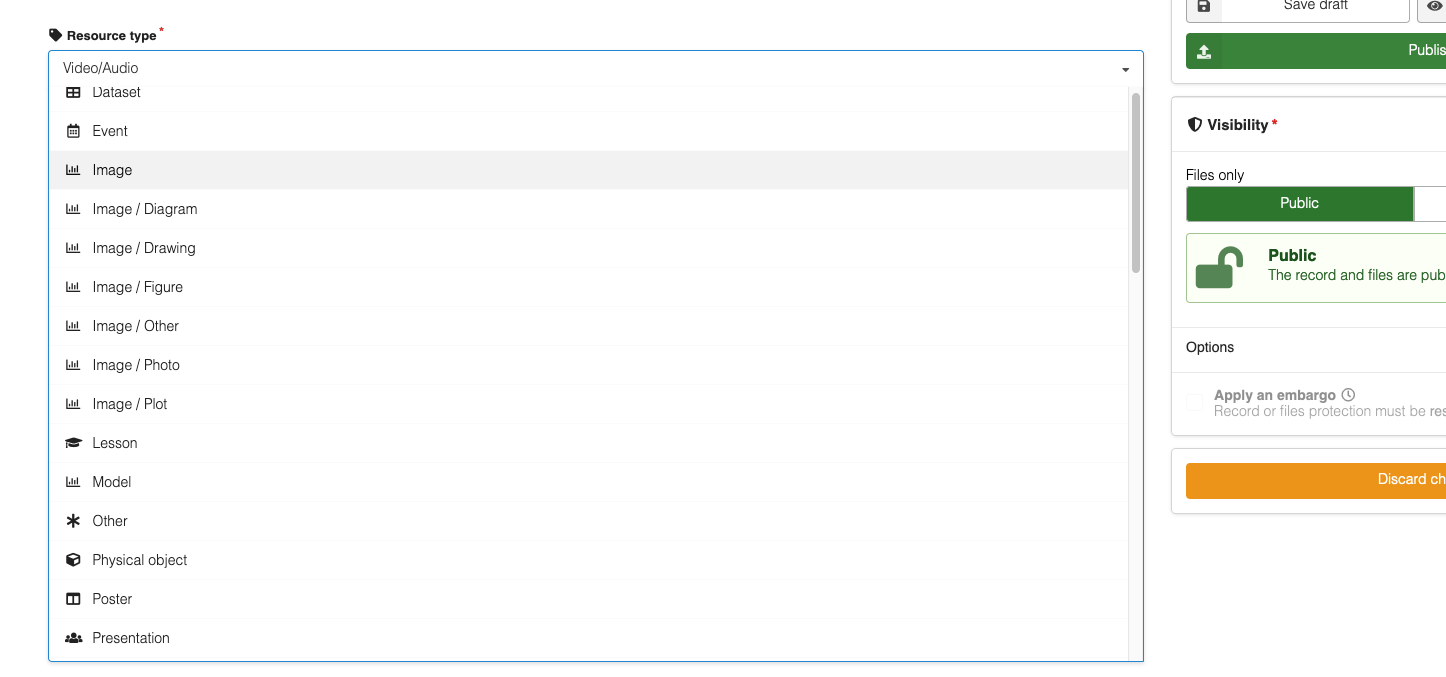Pick Model in the resource type list
The height and width of the screenshot is (677, 1446).
pos(112,482)
